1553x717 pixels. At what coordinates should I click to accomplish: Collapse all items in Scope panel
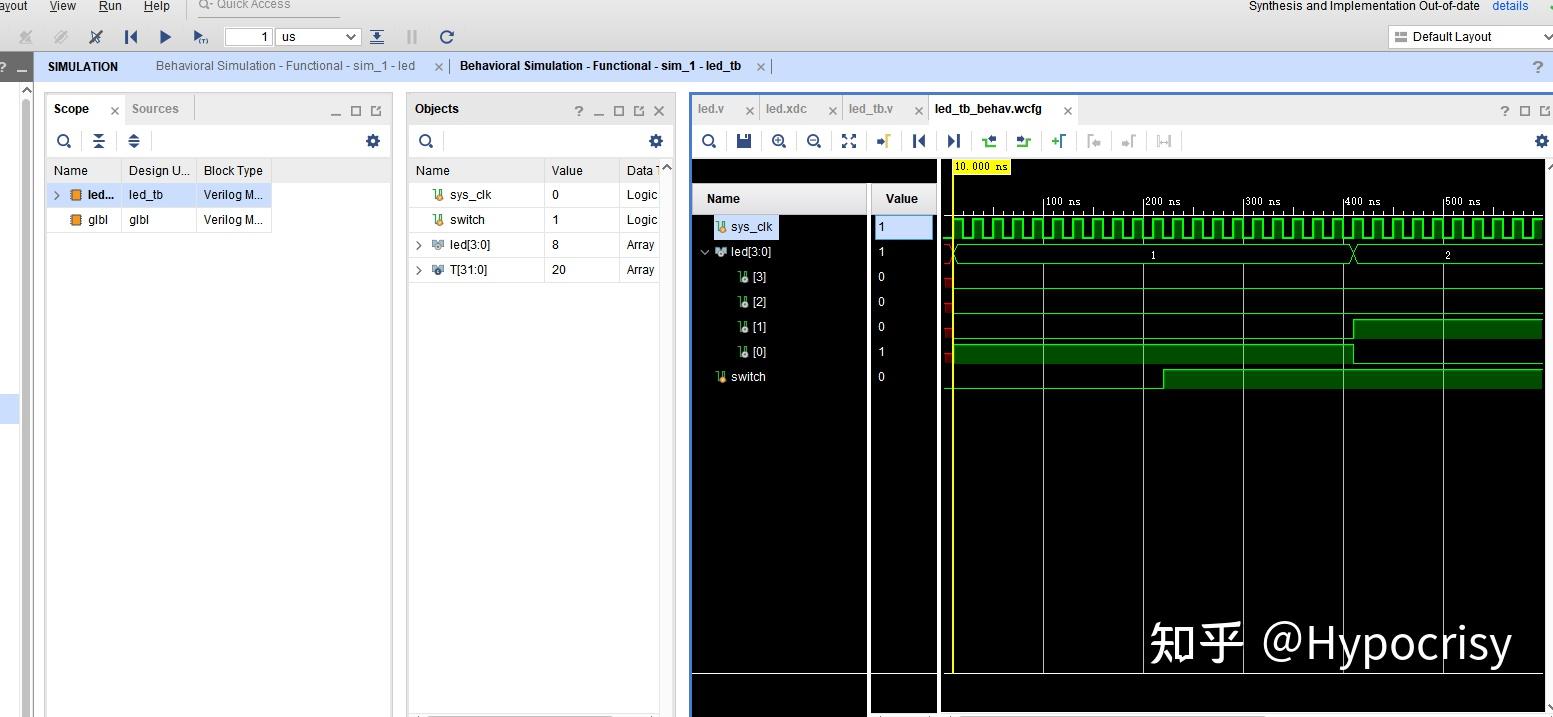tap(99, 141)
